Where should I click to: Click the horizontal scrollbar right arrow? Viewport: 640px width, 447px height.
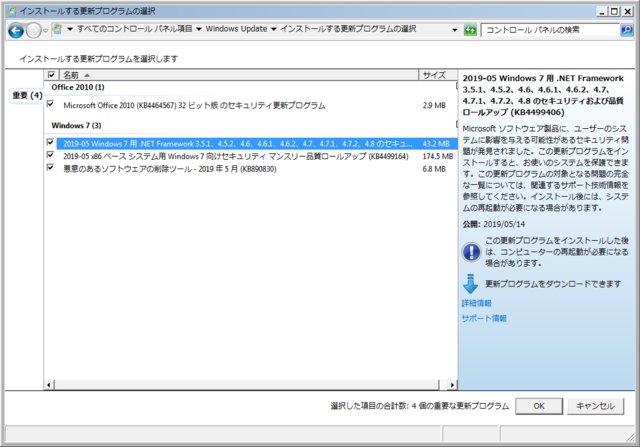click(452, 385)
